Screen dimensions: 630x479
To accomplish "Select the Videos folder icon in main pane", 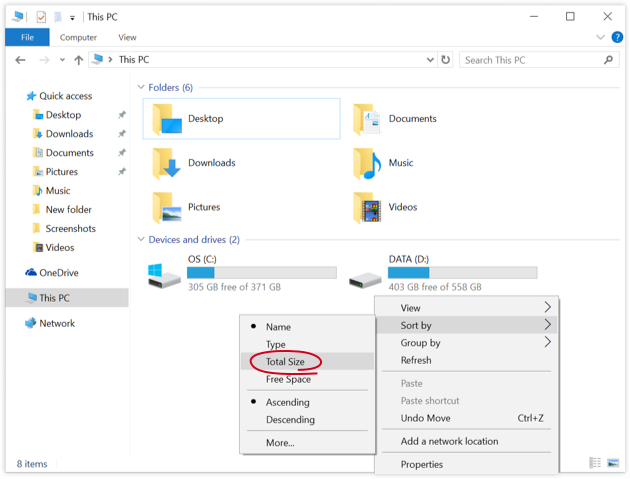I will coord(367,207).
